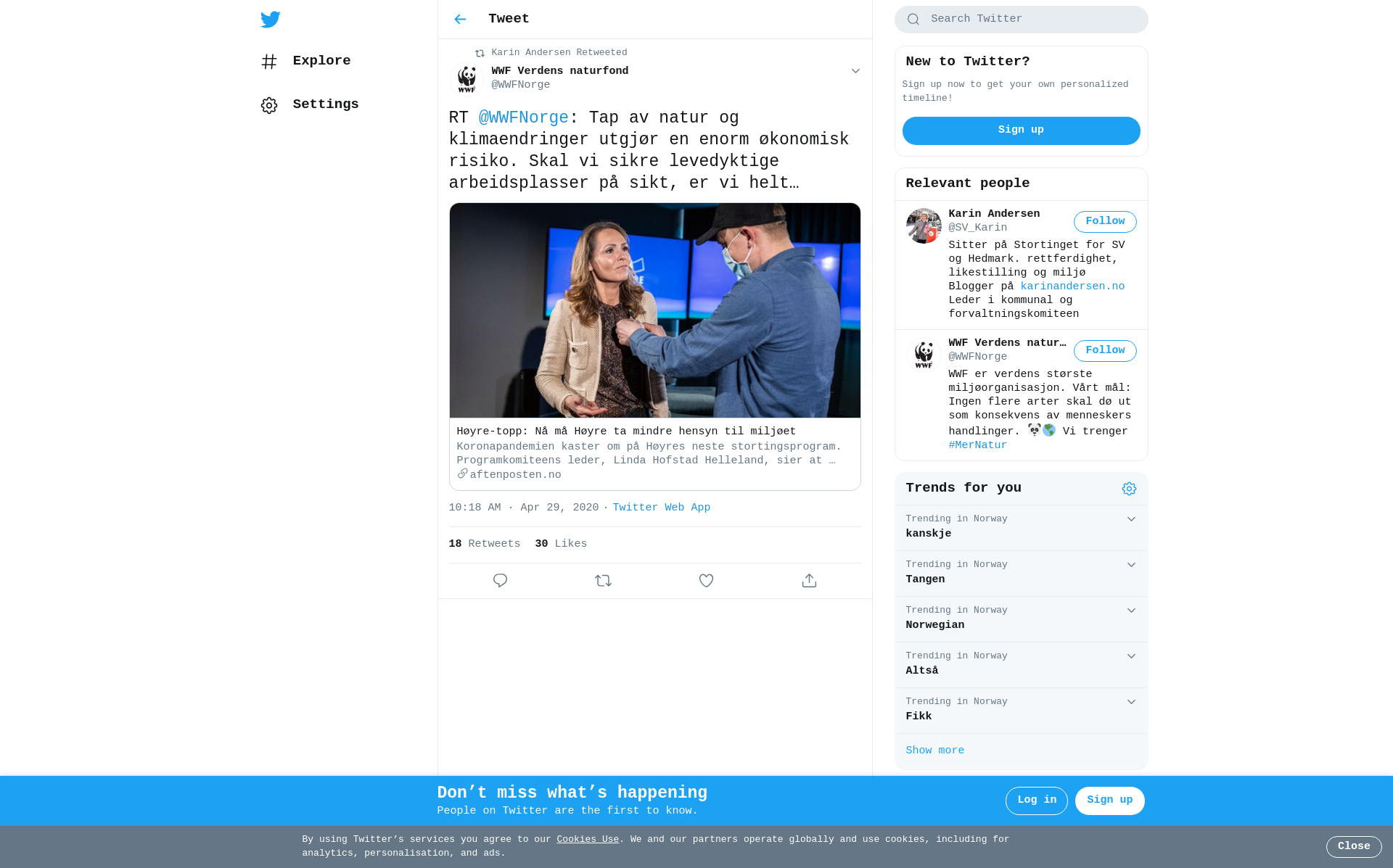Open the Norwegian trending topic
The width and height of the screenshot is (1393, 868).
coord(1021,619)
